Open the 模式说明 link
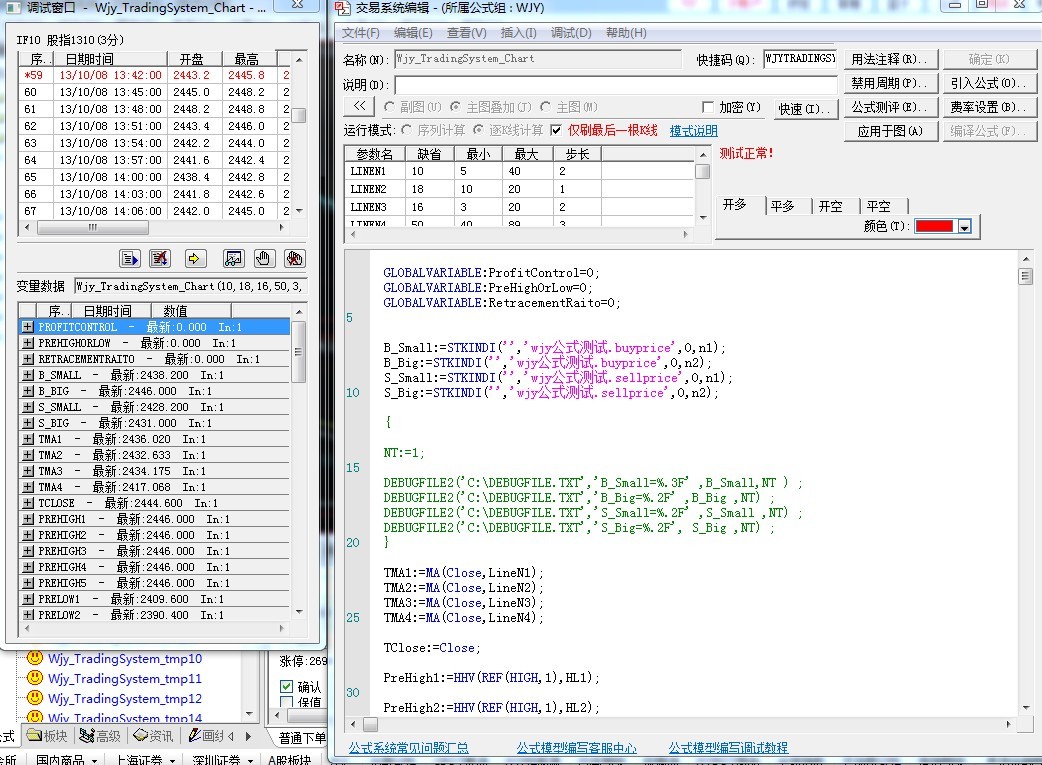The image size is (1042, 765). (693, 131)
